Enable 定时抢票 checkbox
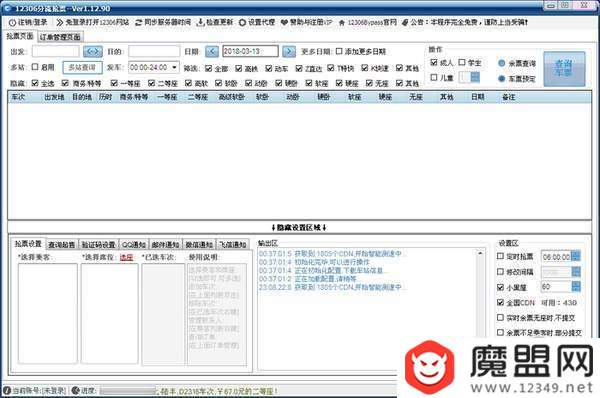The image size is (600, 398). pyautogui.click(x=500, y=256)
